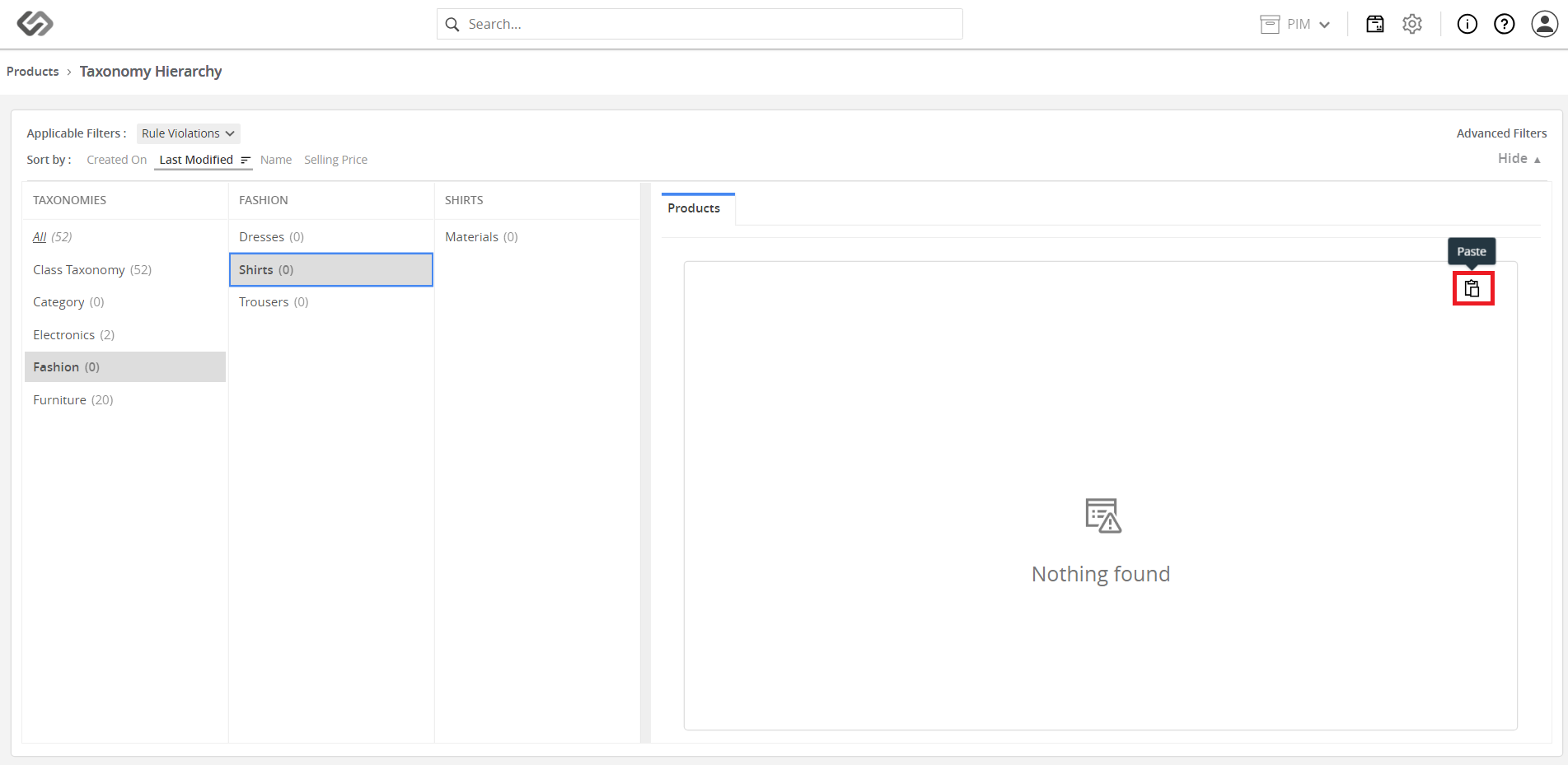Click the info circle icon
The image size is (1568, 765).
1467,24
